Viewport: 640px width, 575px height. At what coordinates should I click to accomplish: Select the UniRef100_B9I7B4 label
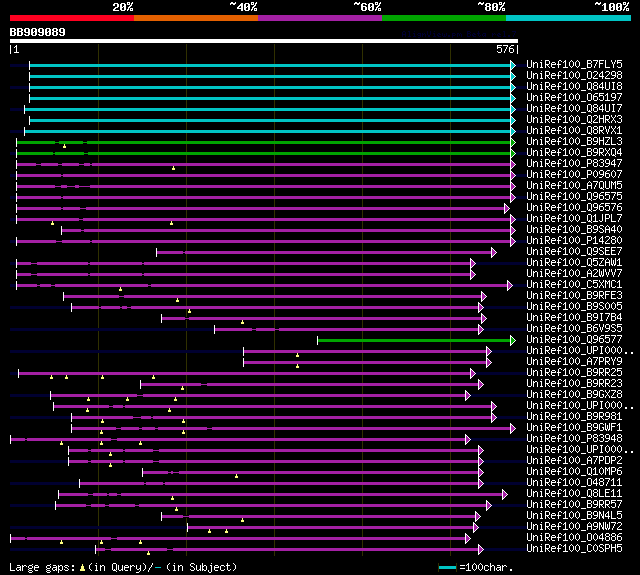tap(574, 318)
